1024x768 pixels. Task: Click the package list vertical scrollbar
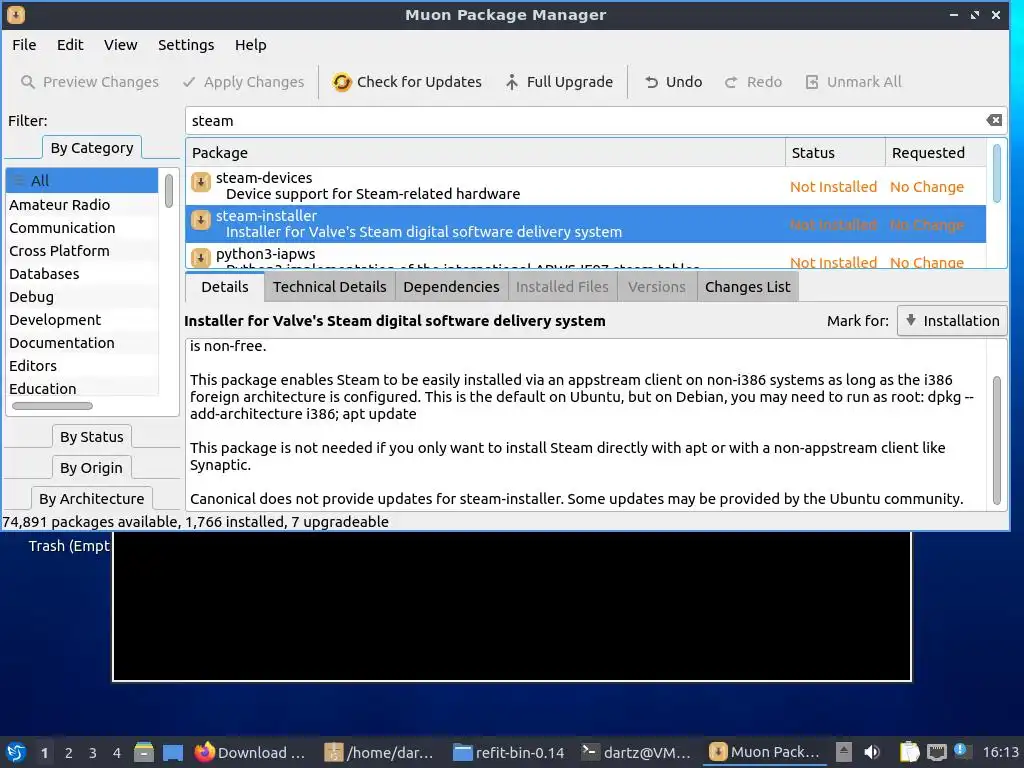997,174
